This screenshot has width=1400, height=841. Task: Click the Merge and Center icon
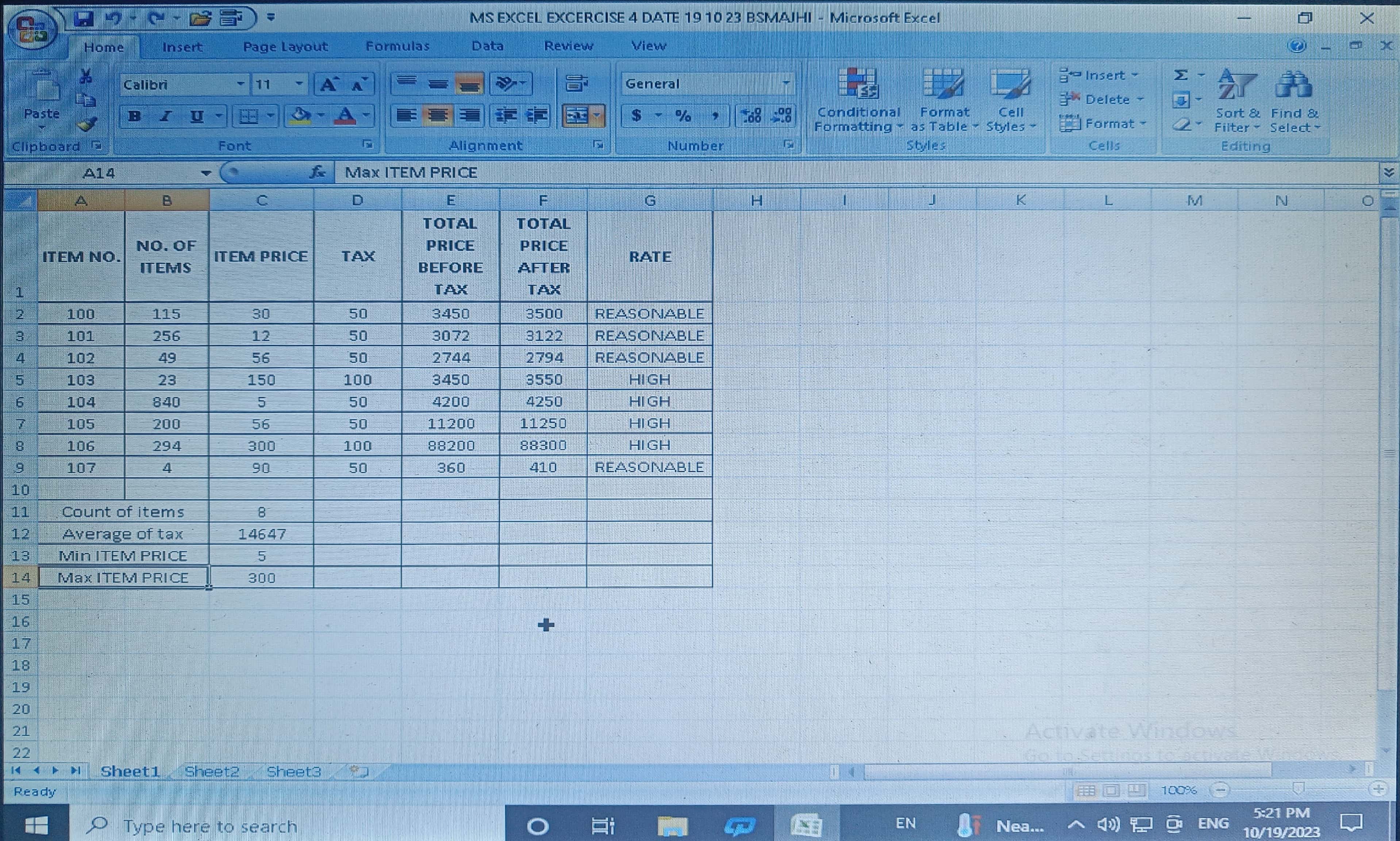[577, 116]
